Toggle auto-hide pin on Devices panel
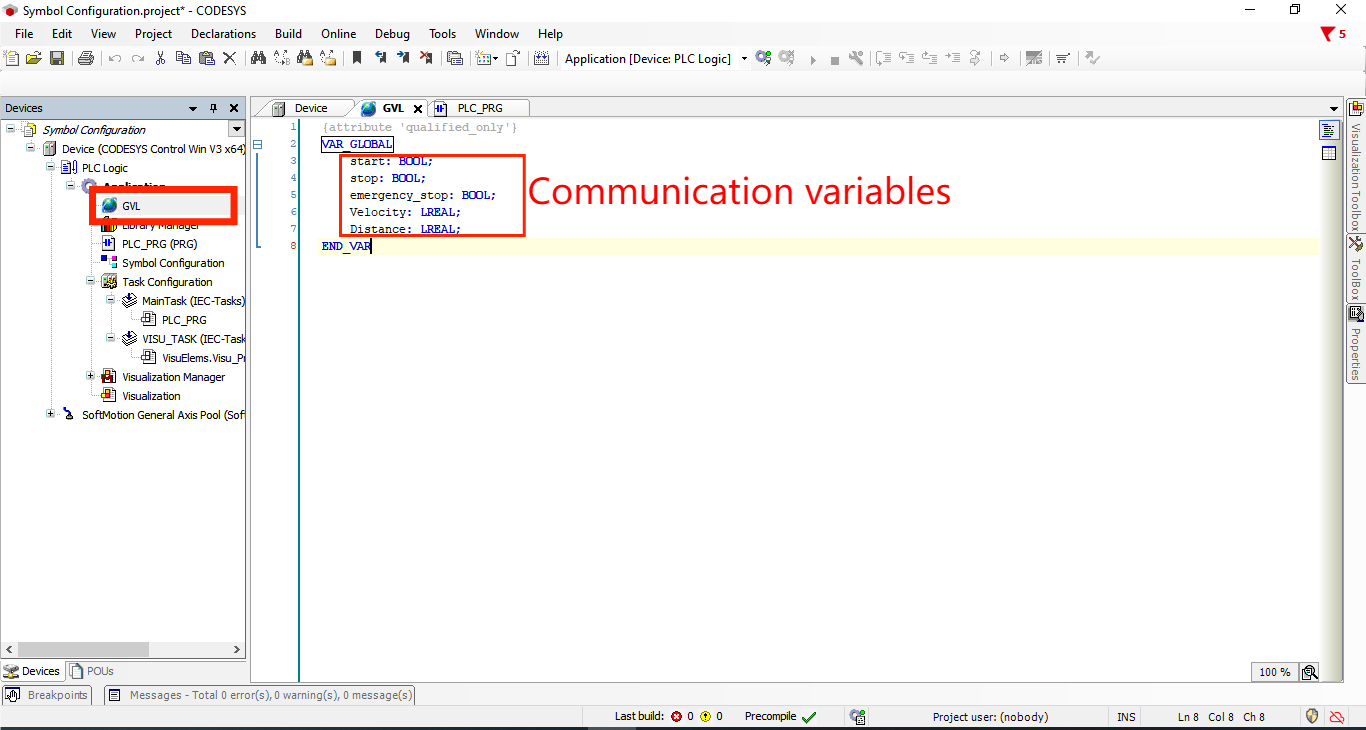Image resolution: width=1366 pixels, height=730 pixels. coord(213,108)
